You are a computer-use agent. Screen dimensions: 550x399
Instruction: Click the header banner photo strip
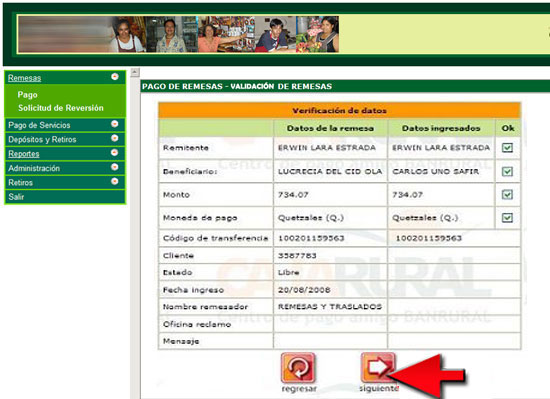[x=178, y=34]
